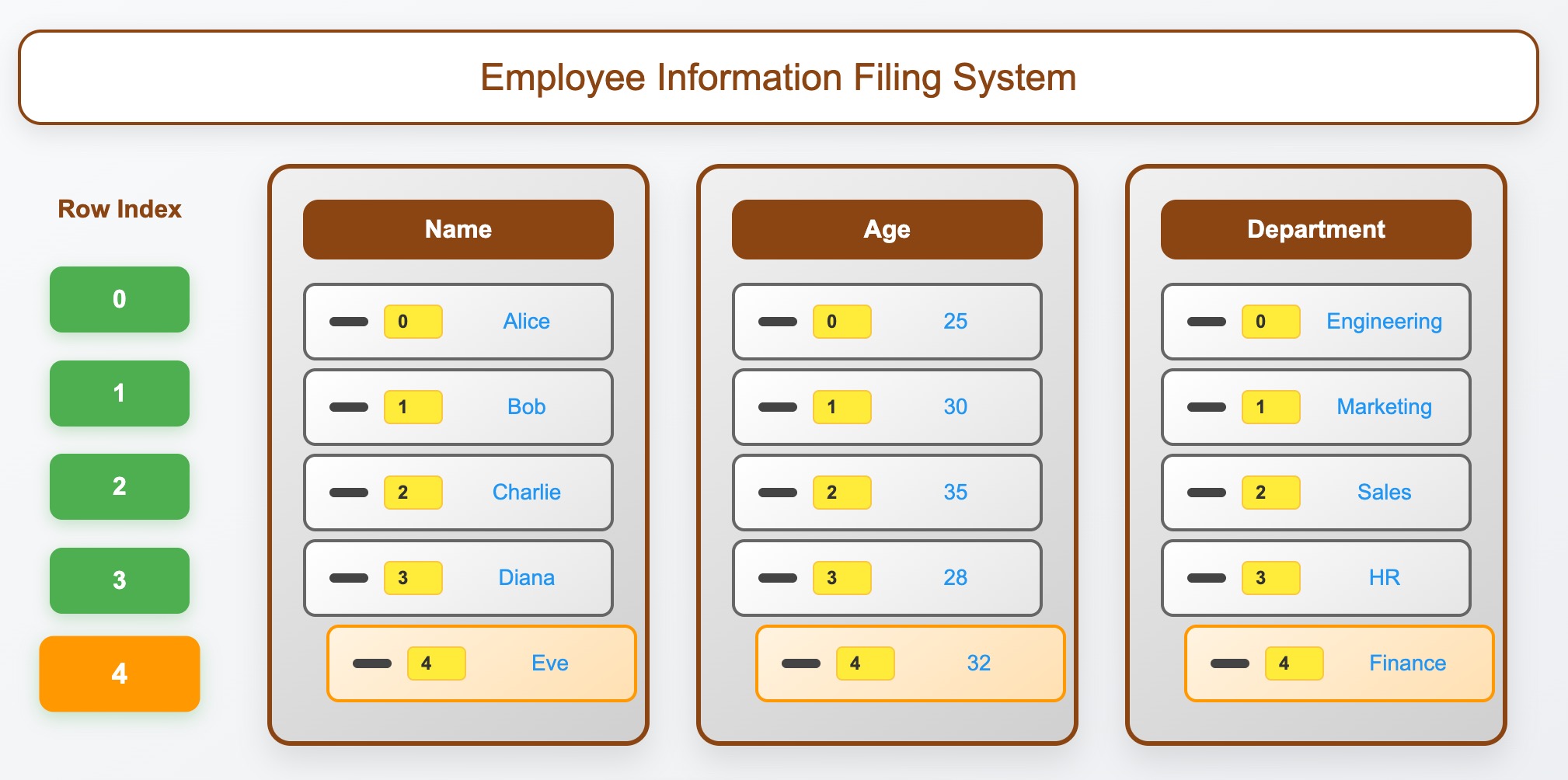The height and width of the screenshot is (780, 1568).
Task: Click the orange row index 4 button
Action: [x=120, y=674]
